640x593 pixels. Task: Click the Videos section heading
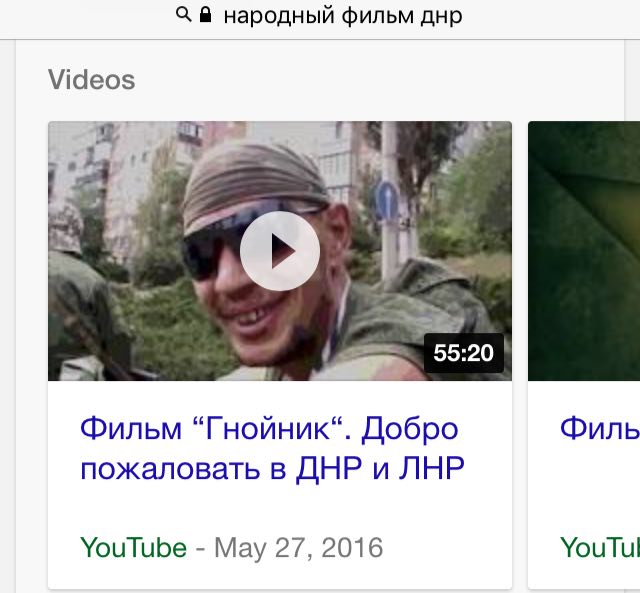(91, 80)
